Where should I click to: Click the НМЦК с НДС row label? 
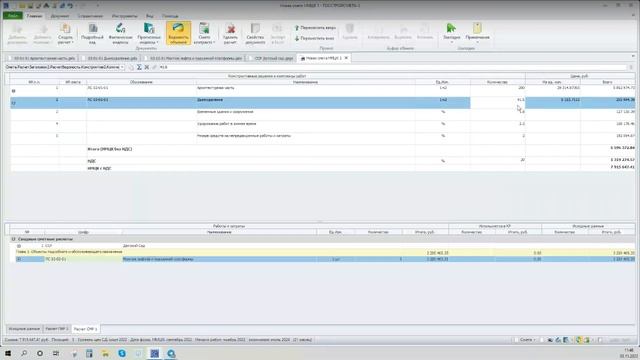(x=99, y=168)
